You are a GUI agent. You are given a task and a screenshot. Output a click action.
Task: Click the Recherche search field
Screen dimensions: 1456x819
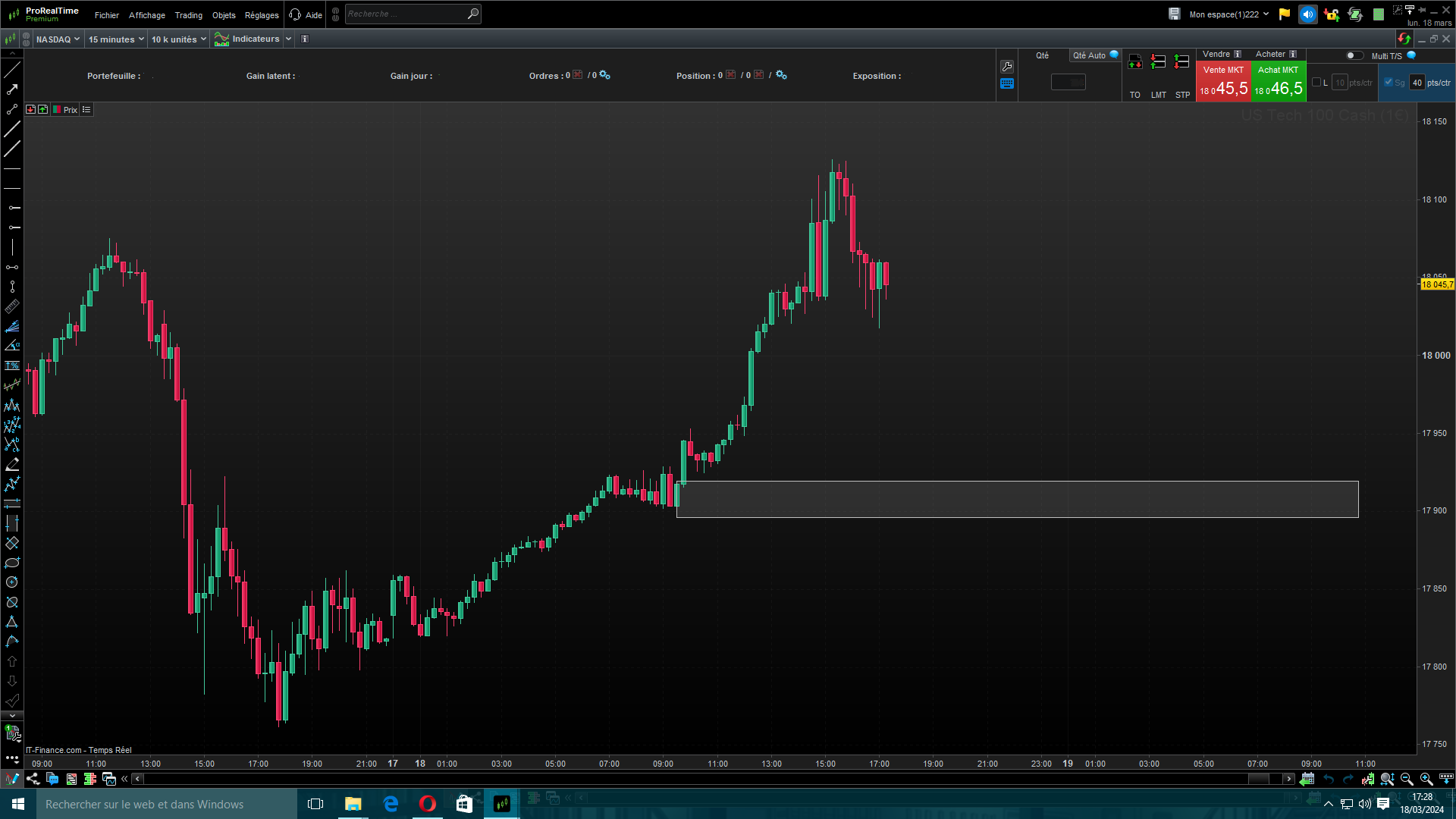tap(406, 14)
